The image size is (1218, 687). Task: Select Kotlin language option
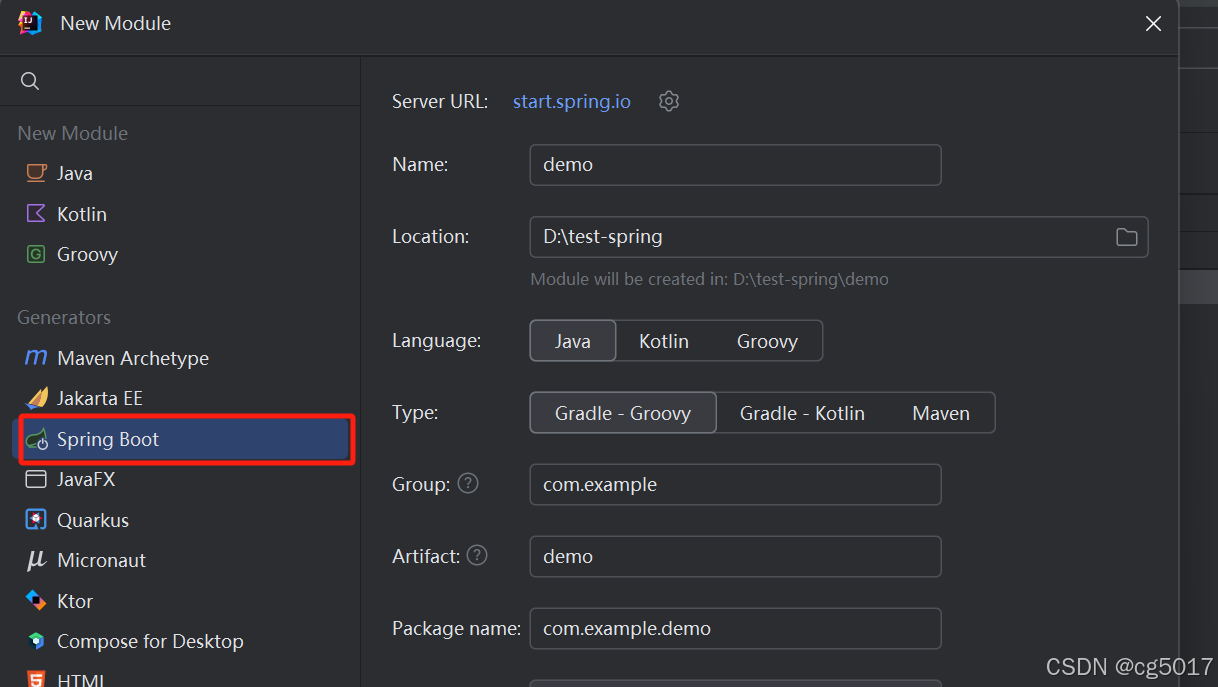pos(664,341)
